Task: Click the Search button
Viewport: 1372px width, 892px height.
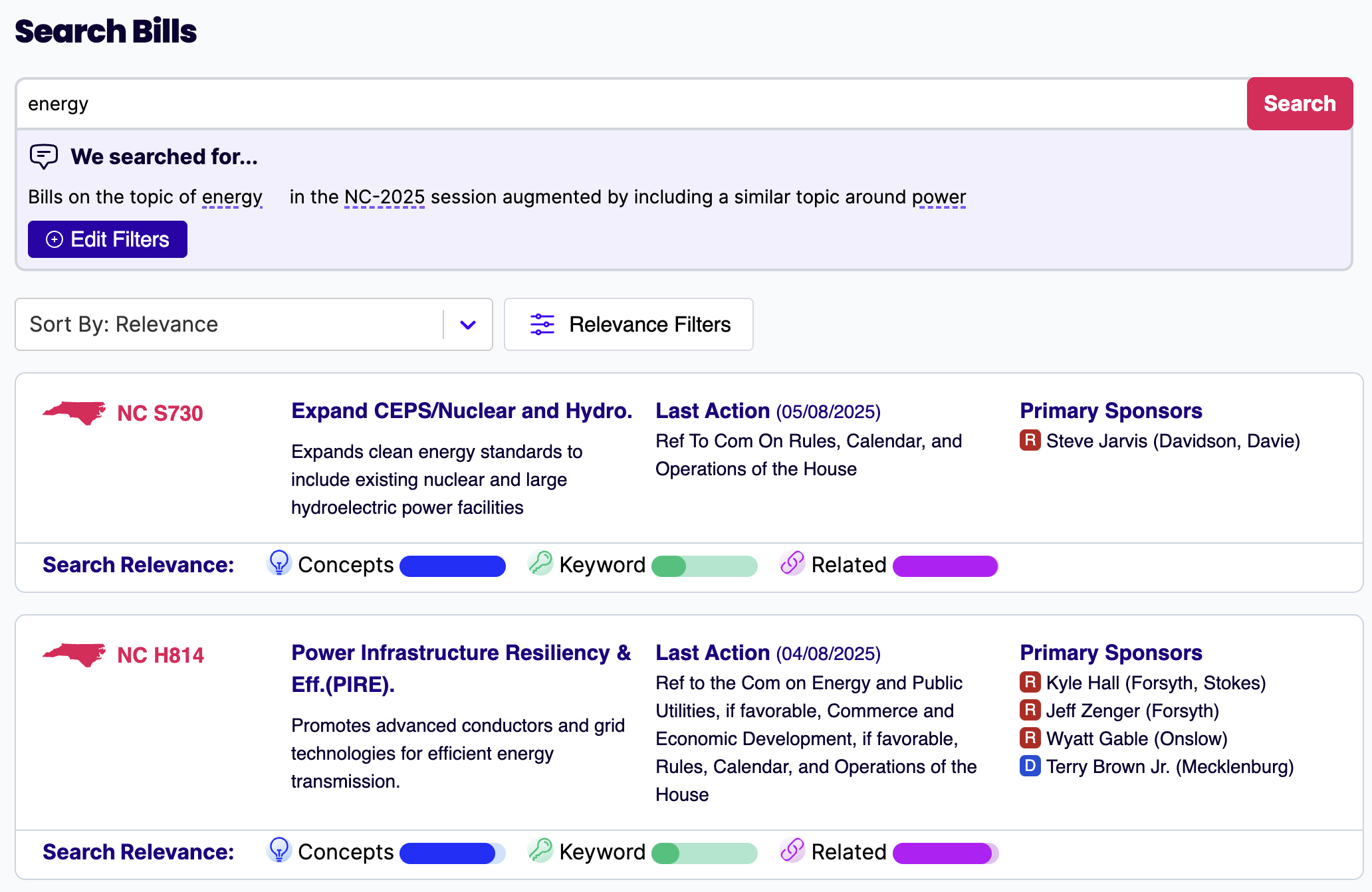Action: coord(1299,104)
